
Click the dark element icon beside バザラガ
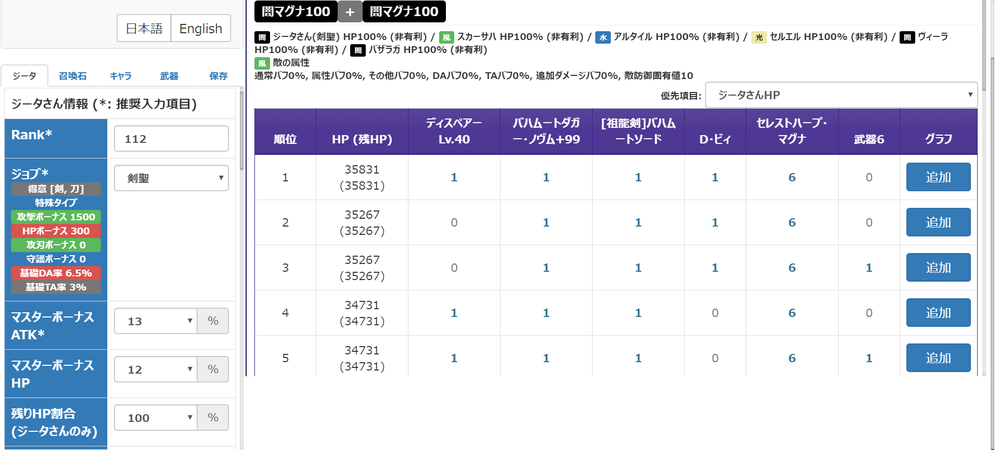tap(358, 49)
